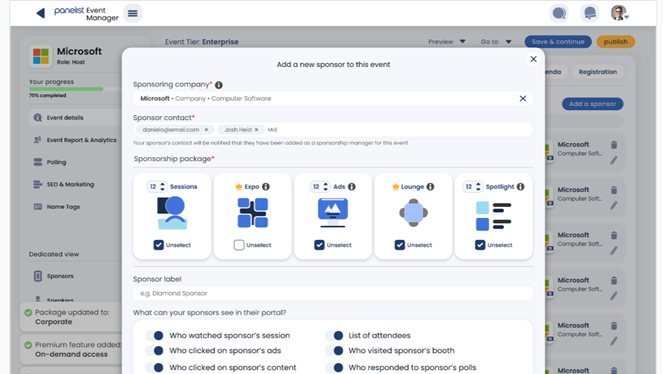
Task: Click info icon next to Sponsoring company
Action: 219,85
